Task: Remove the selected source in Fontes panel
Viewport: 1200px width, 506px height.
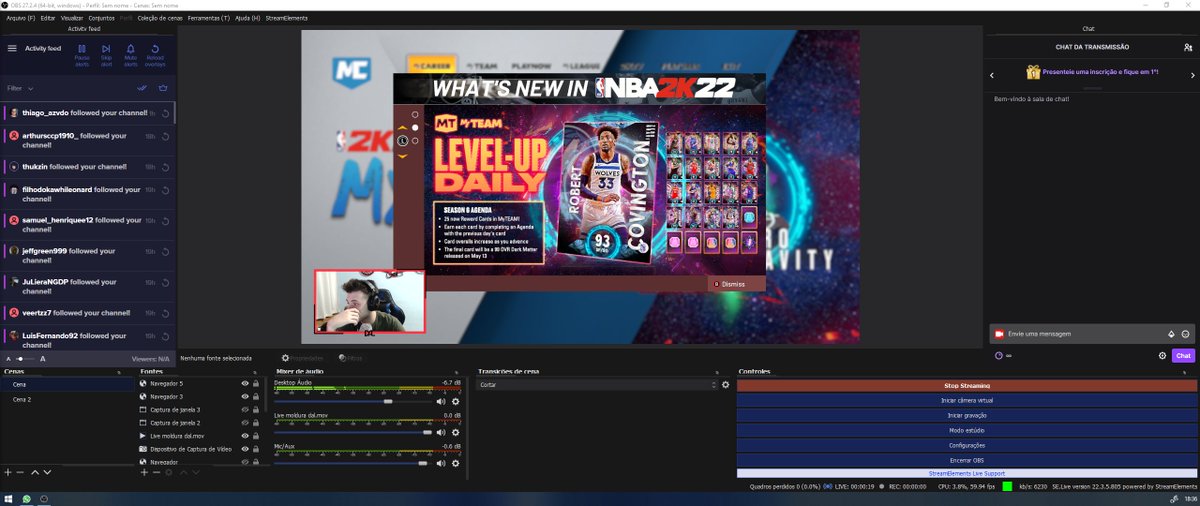Action: pyautogui.click(x=155, y=471)
